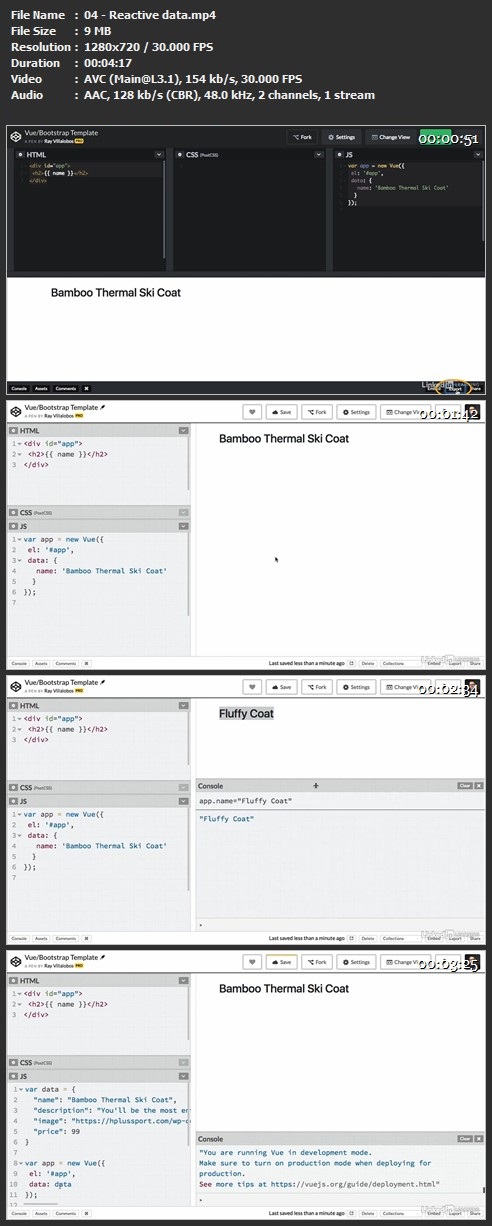492x1226 pixels.
Task: Click pencil edit-title icon in 00:01:42 frame
Action: 102,408
